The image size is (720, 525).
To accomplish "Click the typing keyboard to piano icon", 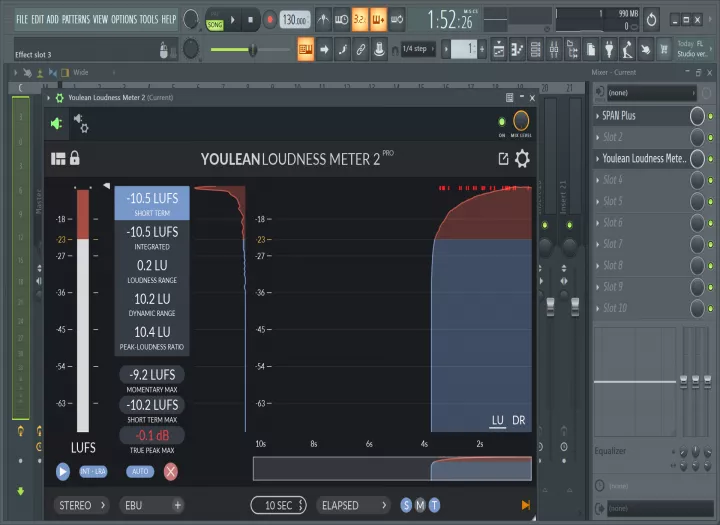I will [305, 49].
